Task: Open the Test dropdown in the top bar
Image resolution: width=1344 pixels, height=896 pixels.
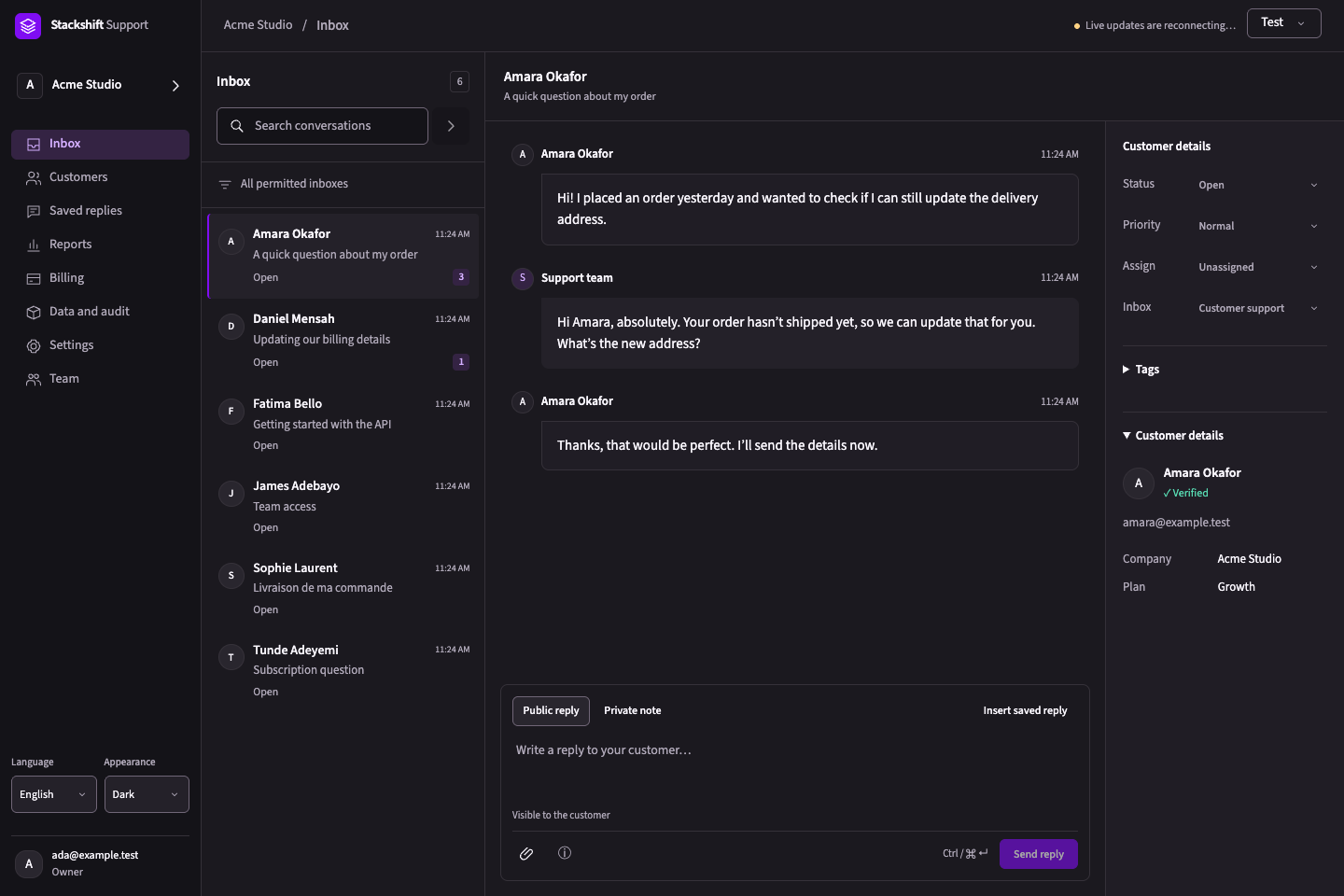Action: 1283,23
